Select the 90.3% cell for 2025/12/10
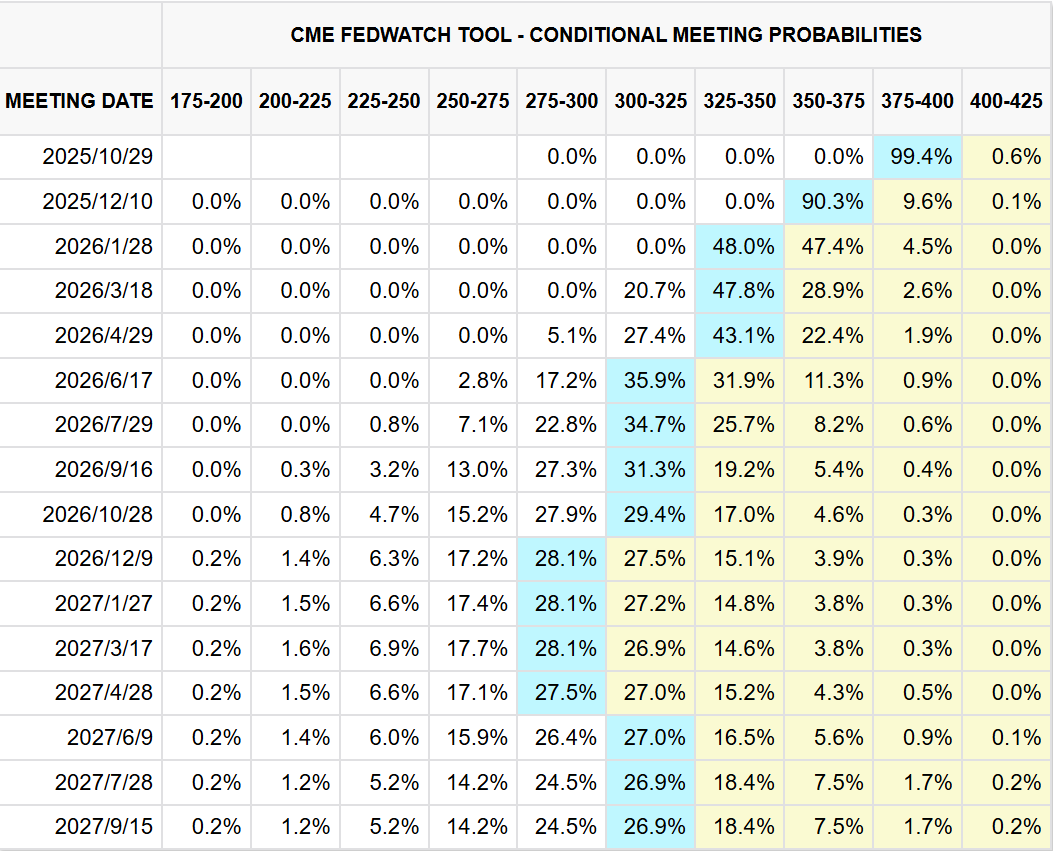The height and width of the screenshot is (851, 1053). (828, 202)
